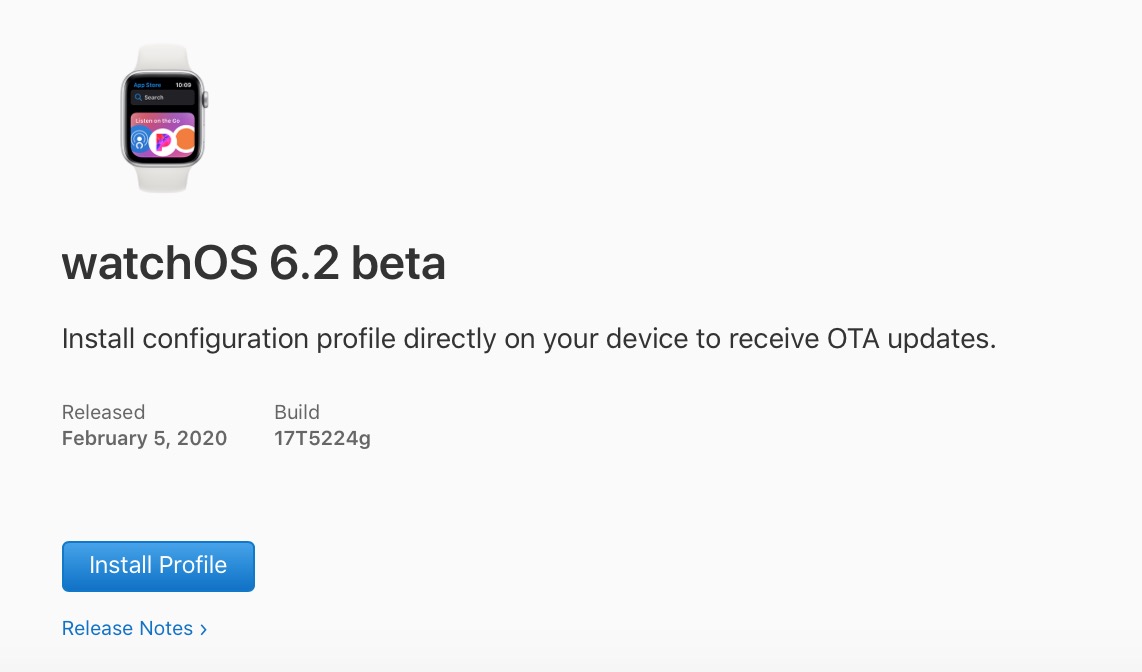This screenshot has height=672, width=1142.
Task: Click the OTA updates description text
Action: point(529,339)
